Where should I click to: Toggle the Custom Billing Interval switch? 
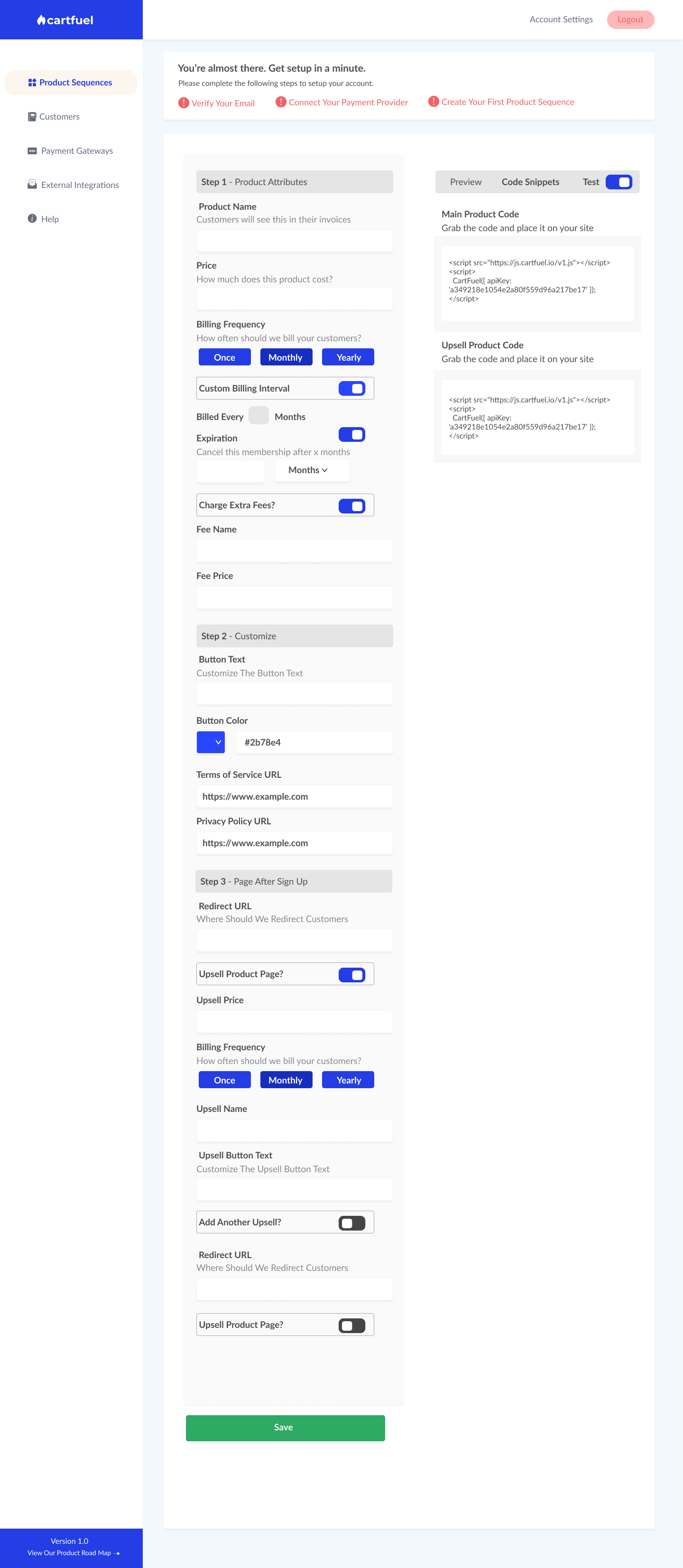pyautogui.click(x=351, y=388)
